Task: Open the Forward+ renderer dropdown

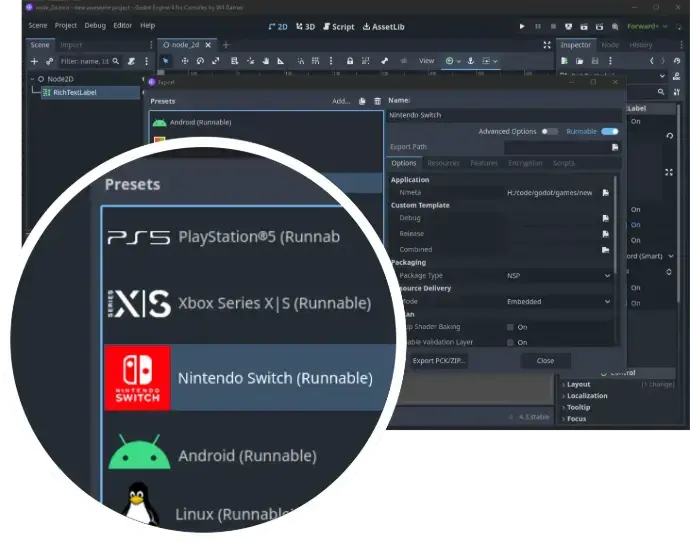Action: point(647,26)
